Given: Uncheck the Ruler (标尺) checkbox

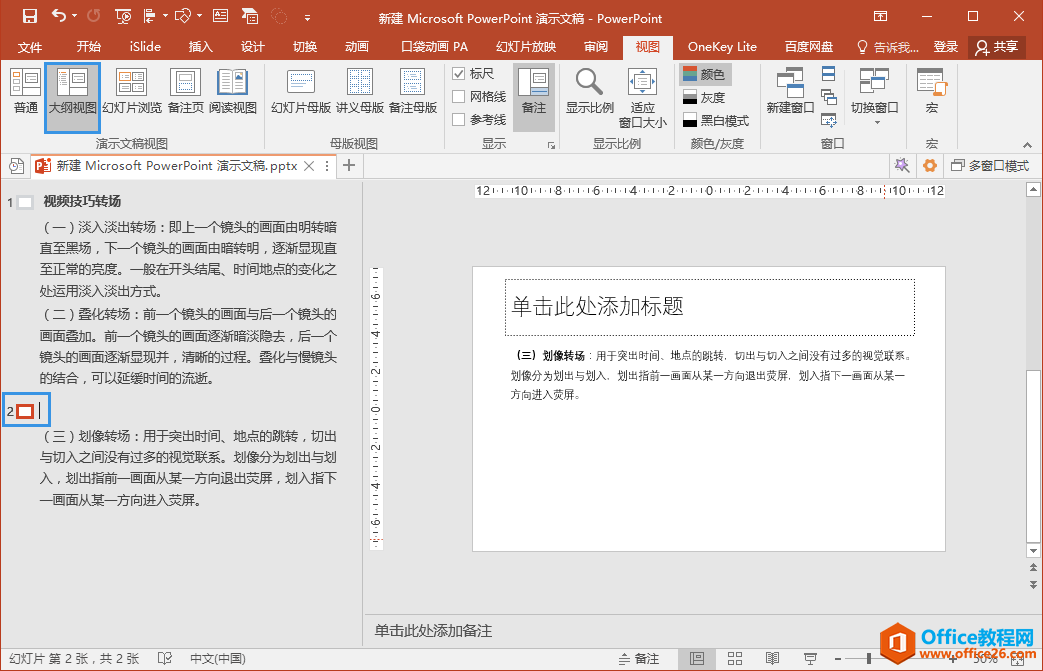Looking at the screenshot, I should (459, 74).
